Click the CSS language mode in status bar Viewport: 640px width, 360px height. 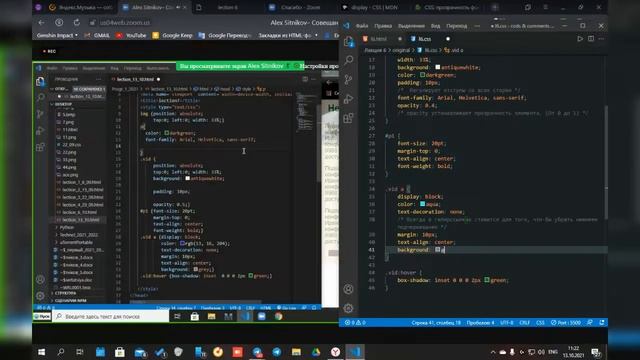[540, 322]
